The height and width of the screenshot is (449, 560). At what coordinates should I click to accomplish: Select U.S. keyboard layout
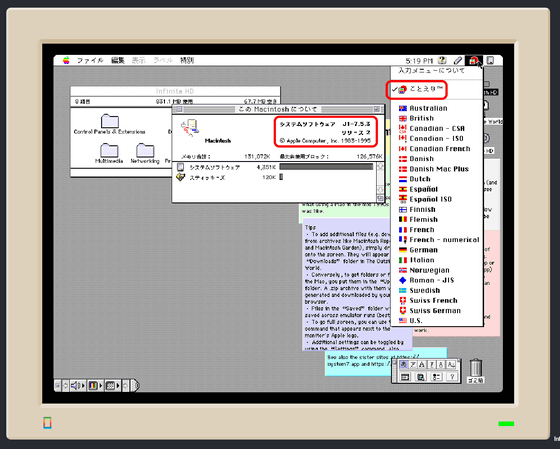click(x=437, y=321)
